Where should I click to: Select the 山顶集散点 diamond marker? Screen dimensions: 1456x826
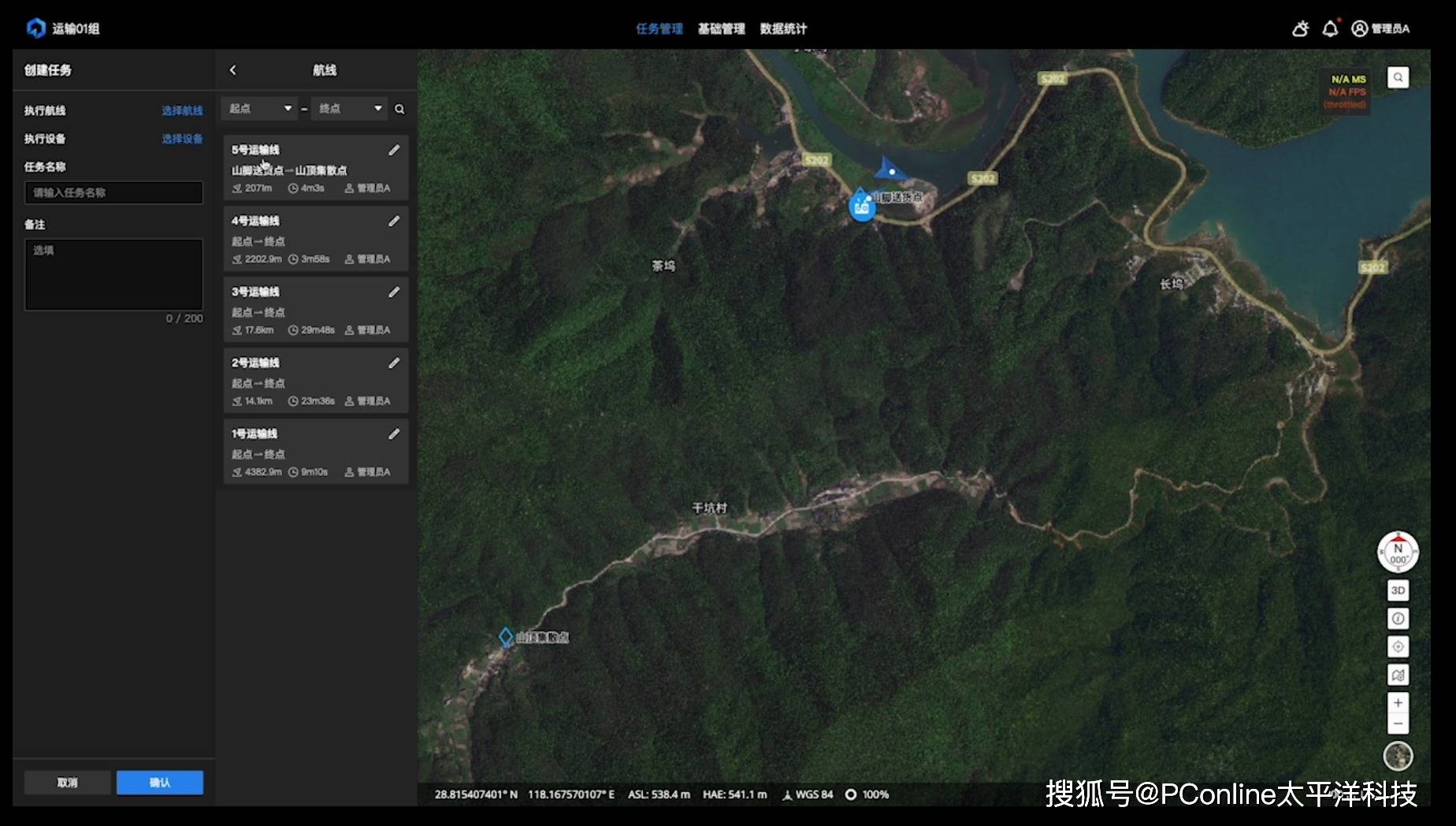pyautogui.click(x=507, y=637)
